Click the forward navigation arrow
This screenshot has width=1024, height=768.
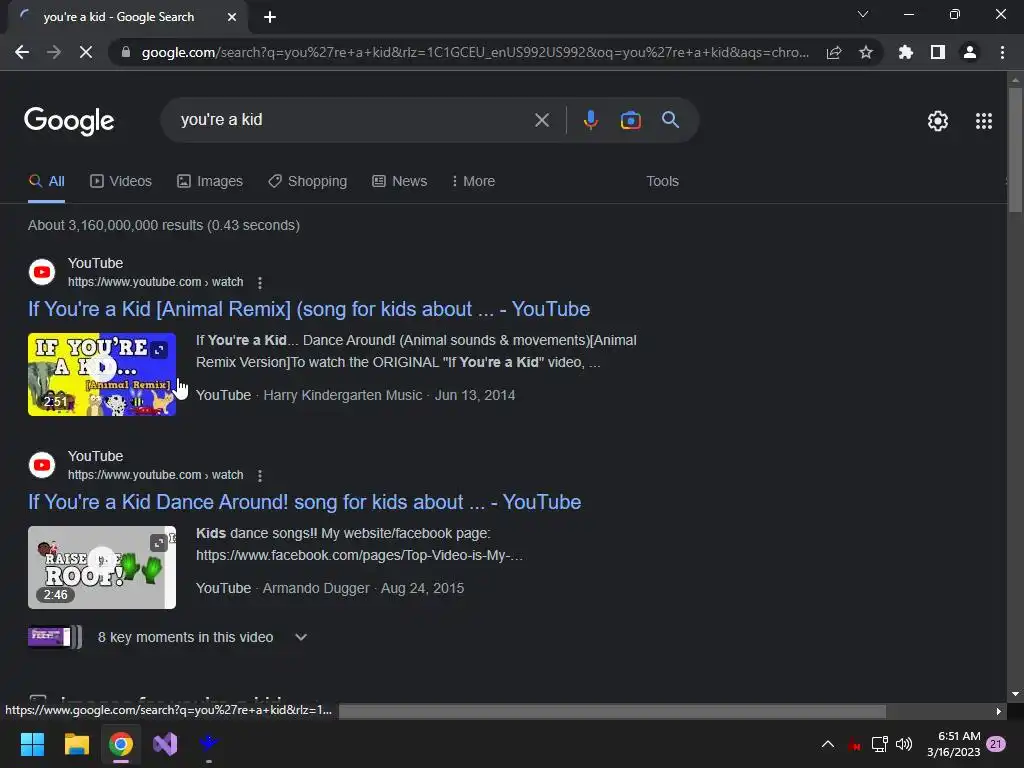tap(54, 52)
